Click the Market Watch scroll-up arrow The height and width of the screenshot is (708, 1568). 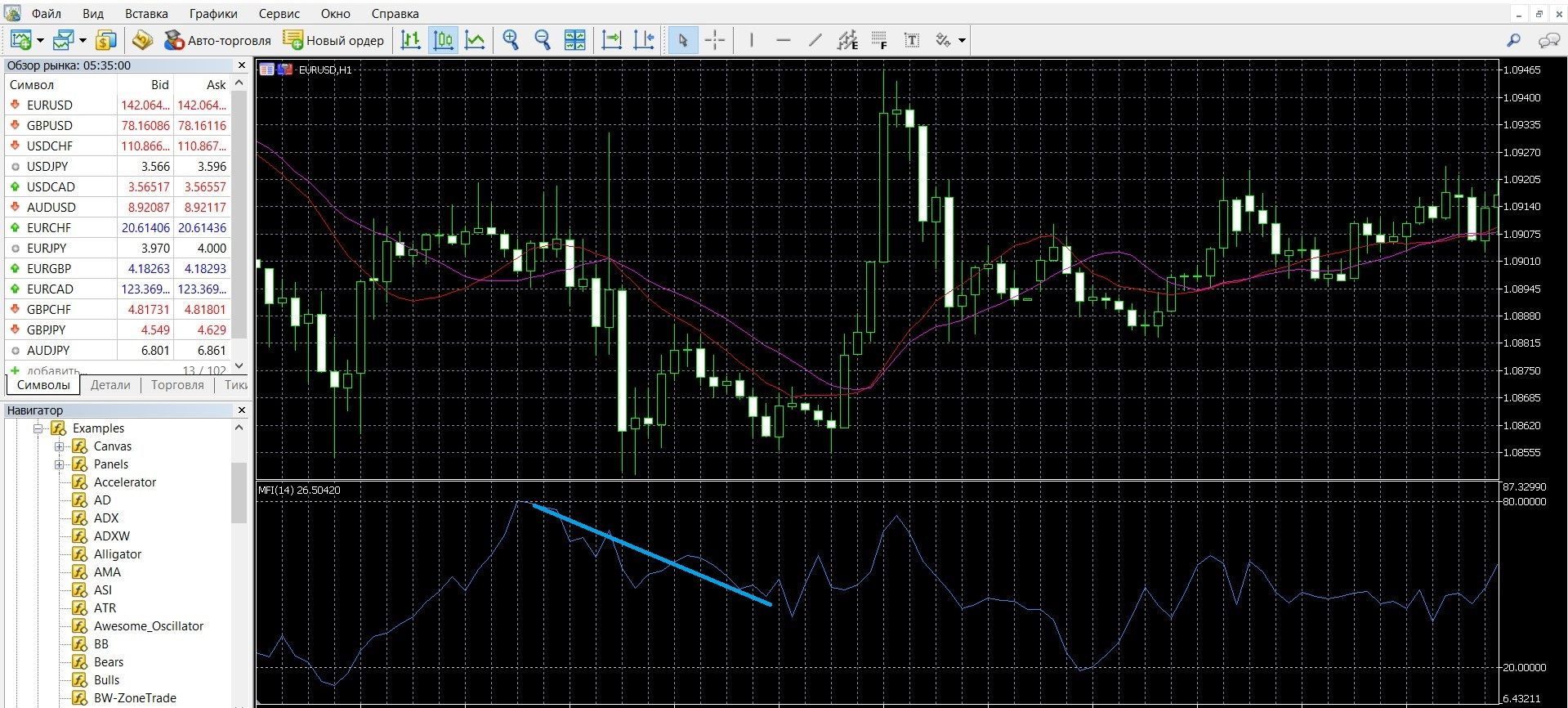tap(239, 83)
